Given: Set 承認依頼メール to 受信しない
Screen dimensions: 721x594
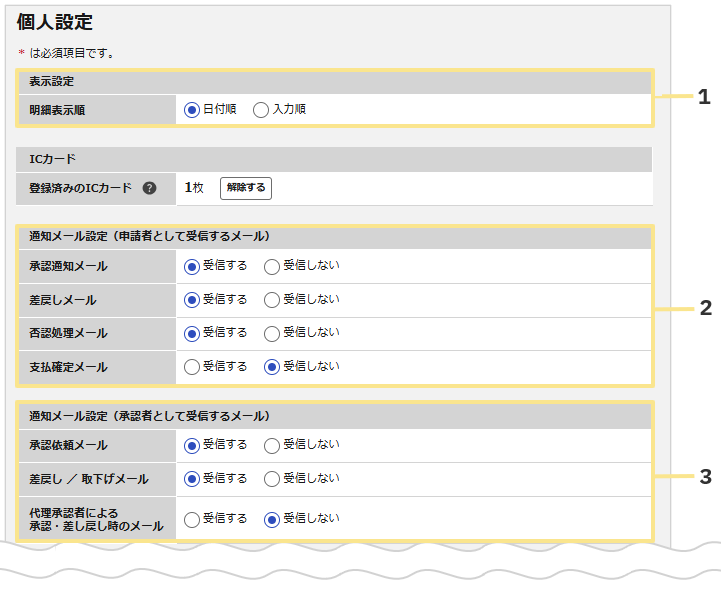Looking at the screenshot, I should 272,446.
